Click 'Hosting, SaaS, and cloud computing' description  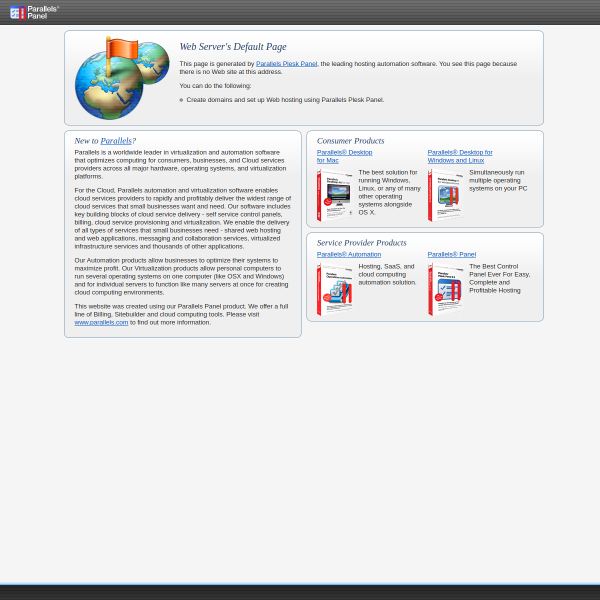(x=387, y=274)
